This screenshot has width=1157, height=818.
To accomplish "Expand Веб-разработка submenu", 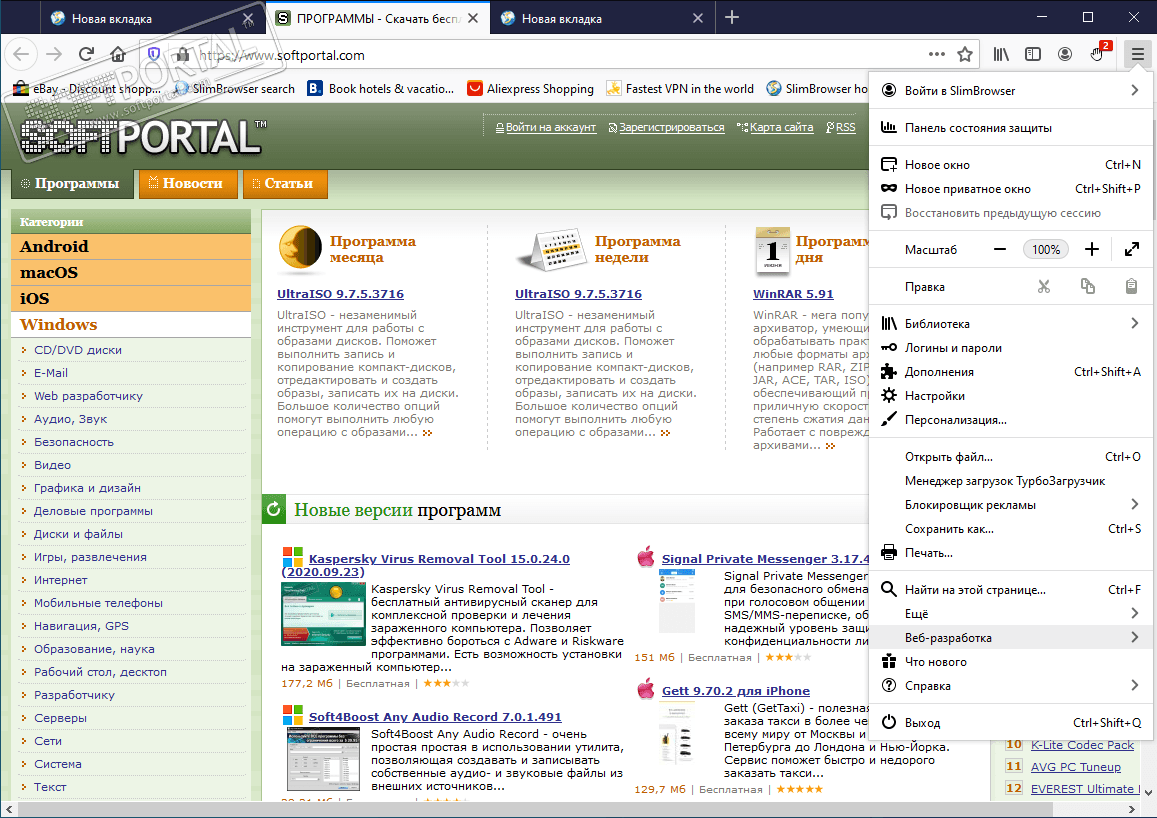I will point(1010,637).
